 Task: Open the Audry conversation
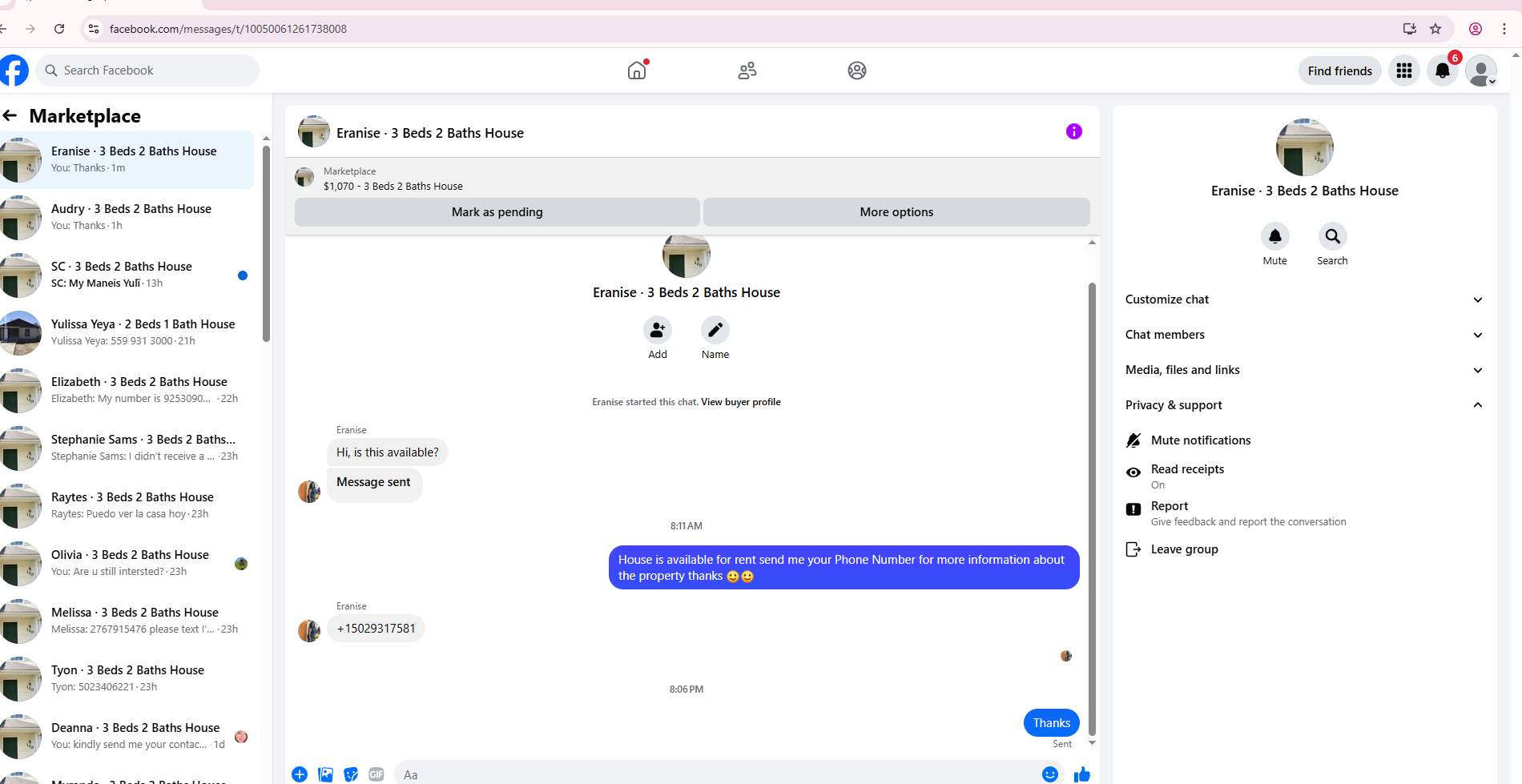tap(127, 218)
